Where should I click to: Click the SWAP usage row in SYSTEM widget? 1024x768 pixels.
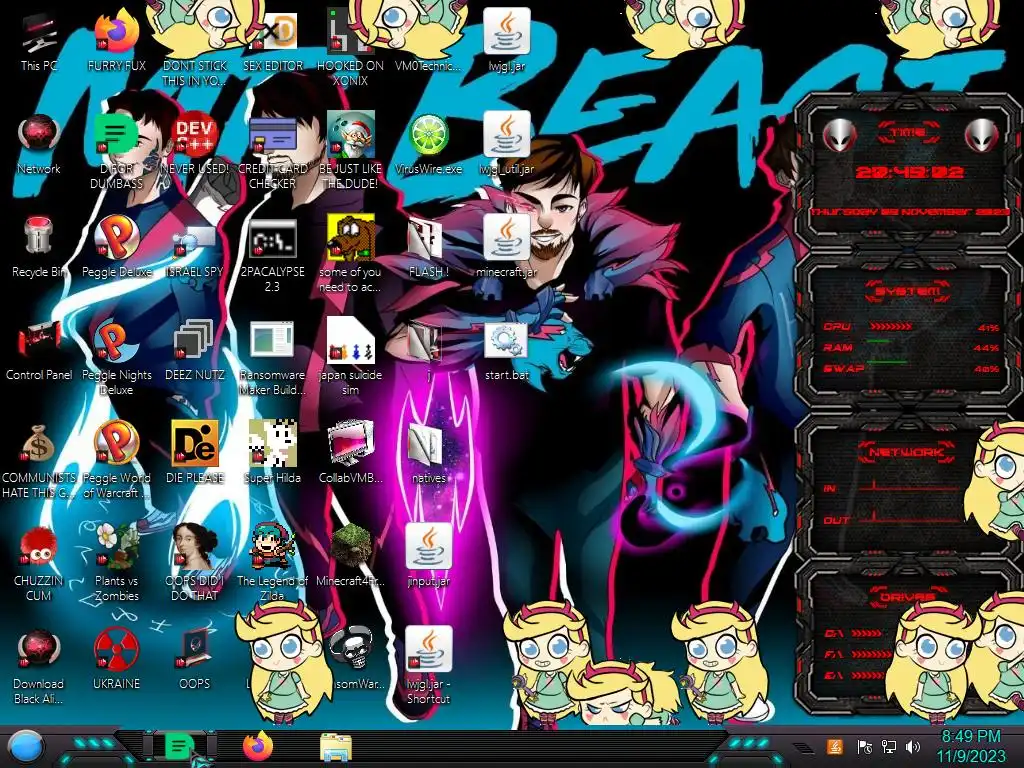tap(910, 368)
